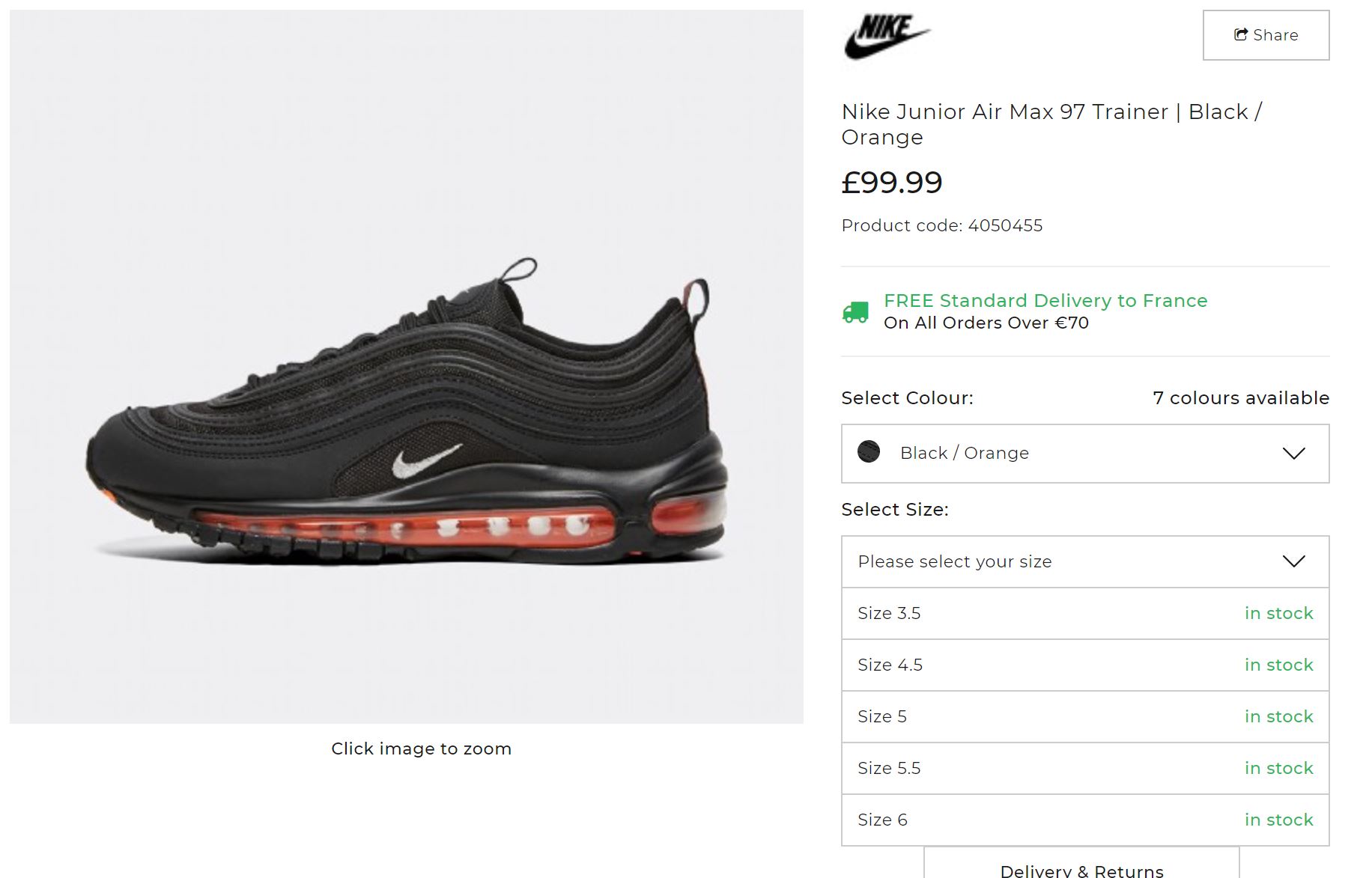Expand the colour dropdown chevron
1372x878 pixels.
(x=1293, y=454)
